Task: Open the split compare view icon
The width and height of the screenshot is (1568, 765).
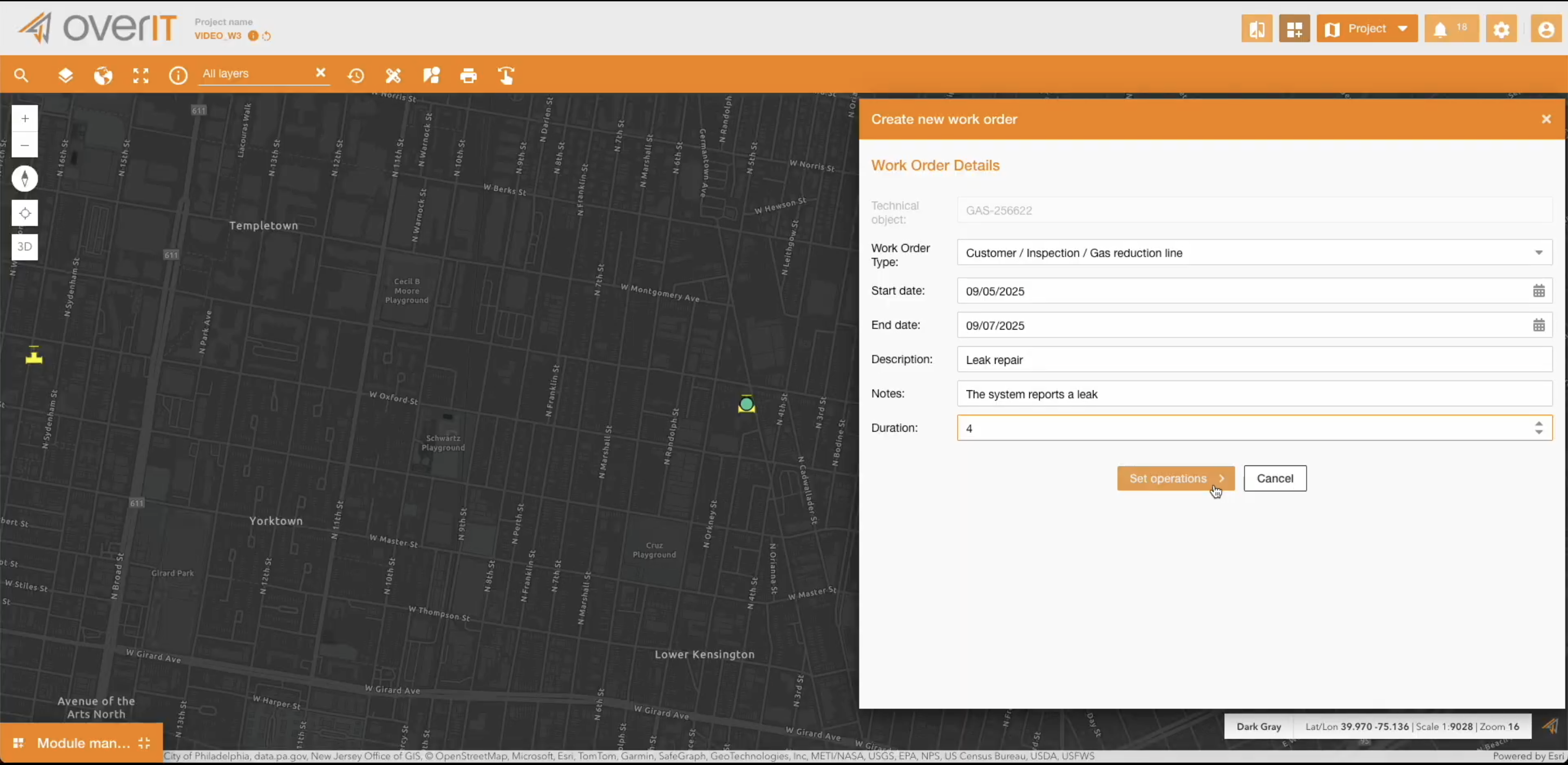Action: (x=1257, y=29)
